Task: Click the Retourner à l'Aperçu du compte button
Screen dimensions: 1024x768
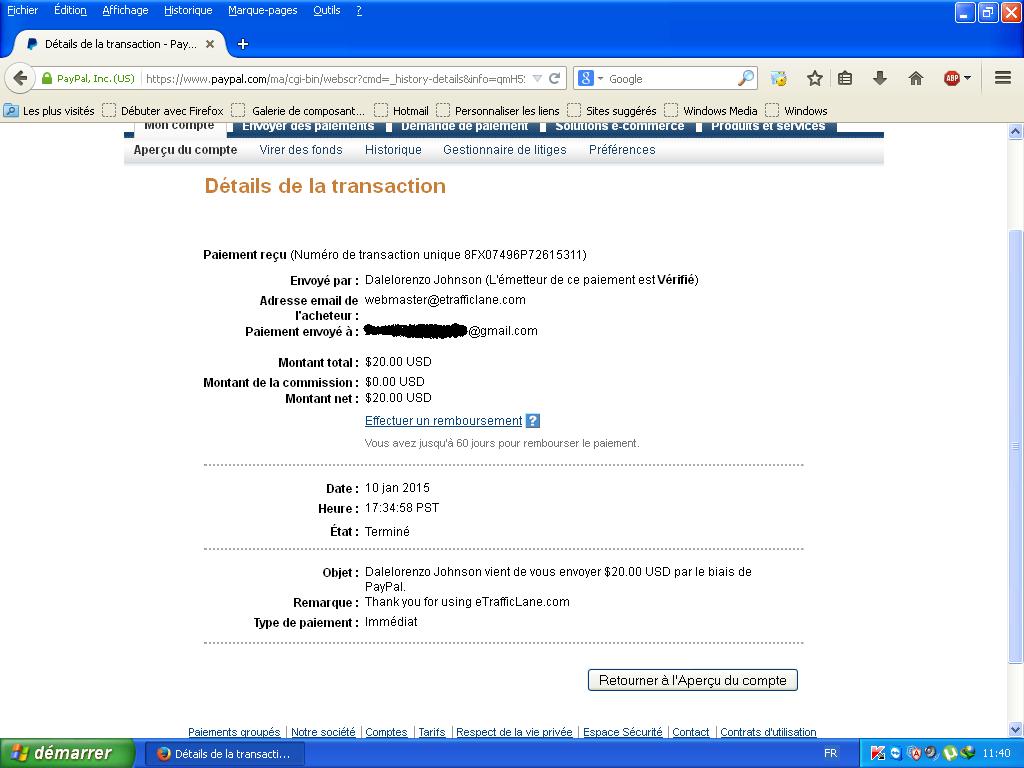Action: (x=693, y=680)
